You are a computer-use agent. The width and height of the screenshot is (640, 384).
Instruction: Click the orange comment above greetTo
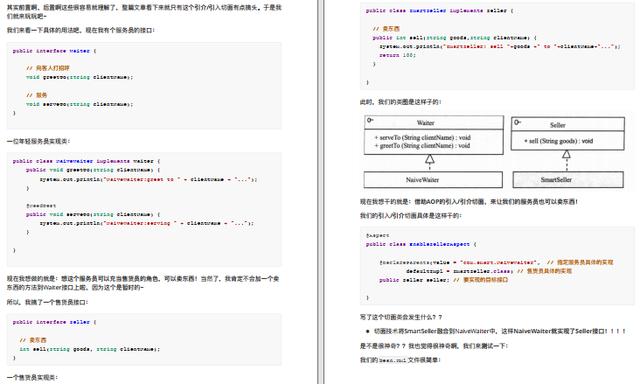click(48, 68)
